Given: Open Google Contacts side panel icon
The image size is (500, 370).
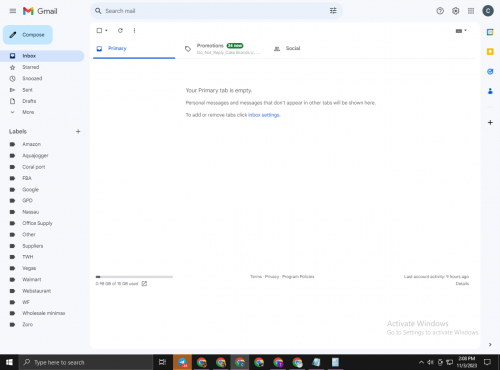Looking at the screenshot, I should (x=490, y=91).
